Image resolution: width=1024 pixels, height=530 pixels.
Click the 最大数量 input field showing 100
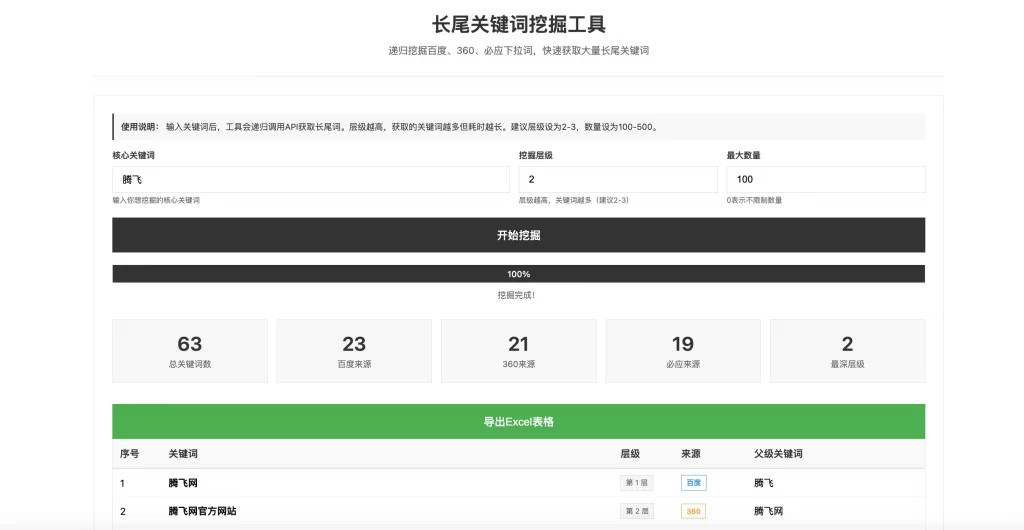(x=825, y=179)
